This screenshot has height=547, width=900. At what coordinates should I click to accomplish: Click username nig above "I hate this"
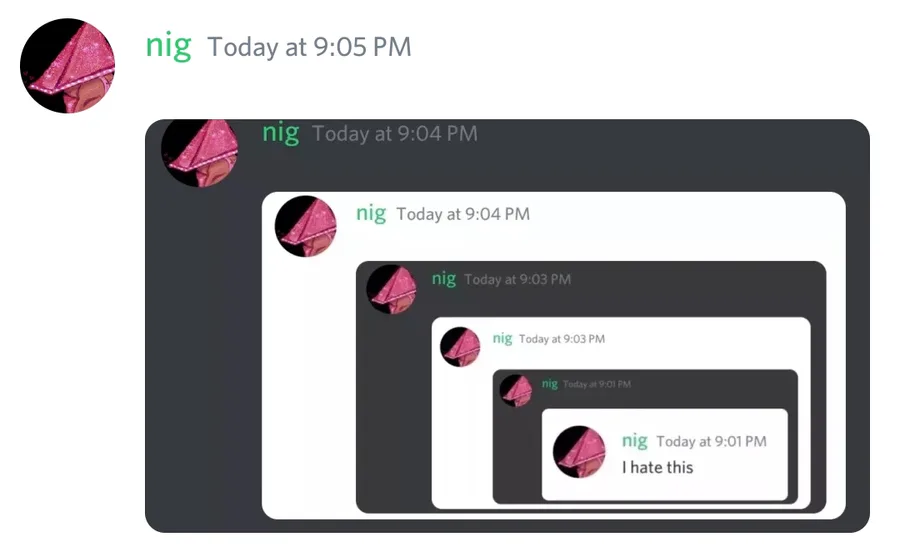pyautogui.click(x=635, y=441)
